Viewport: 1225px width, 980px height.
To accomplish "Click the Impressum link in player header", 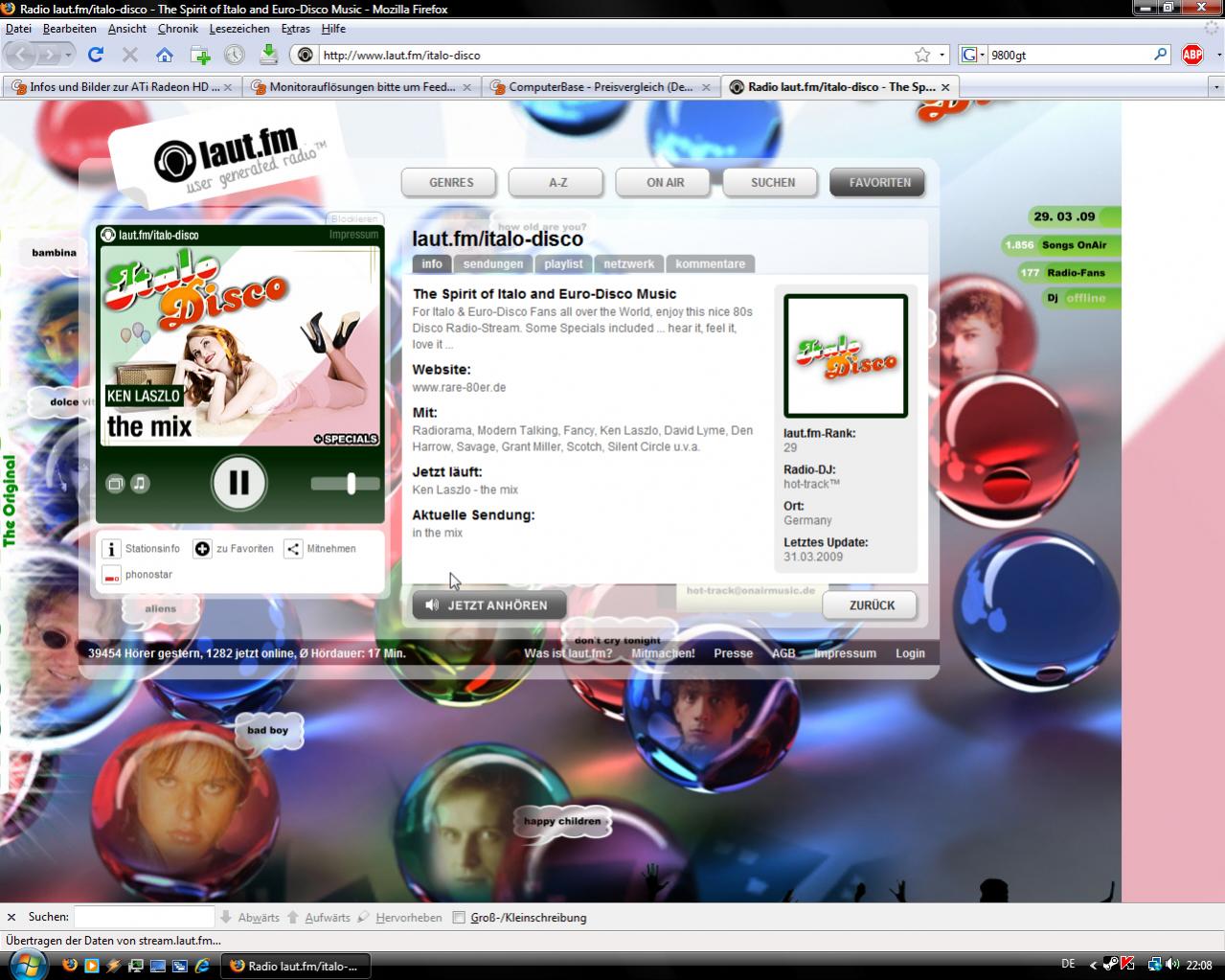I will tap(353, 235).
